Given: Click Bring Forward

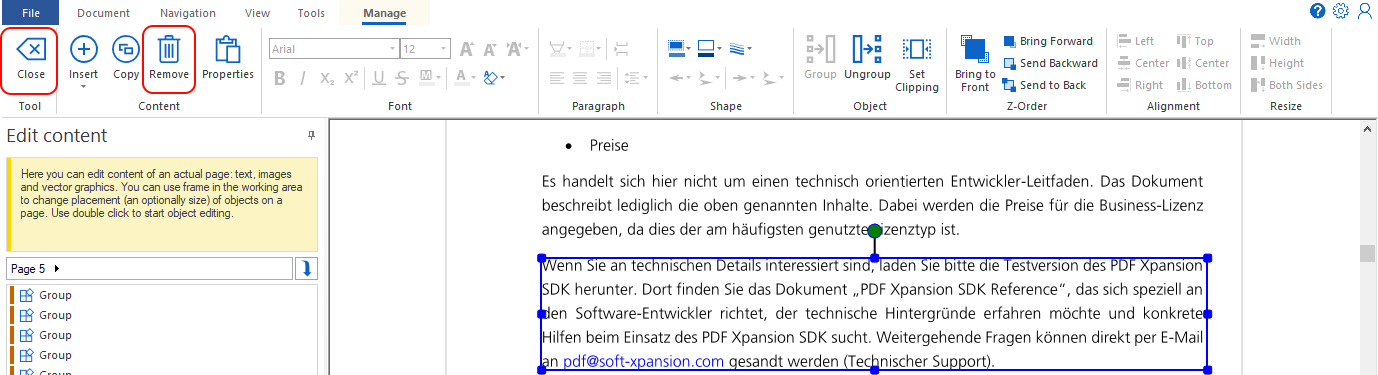Looking at the screenshot, I should (x=1048, y=41).
